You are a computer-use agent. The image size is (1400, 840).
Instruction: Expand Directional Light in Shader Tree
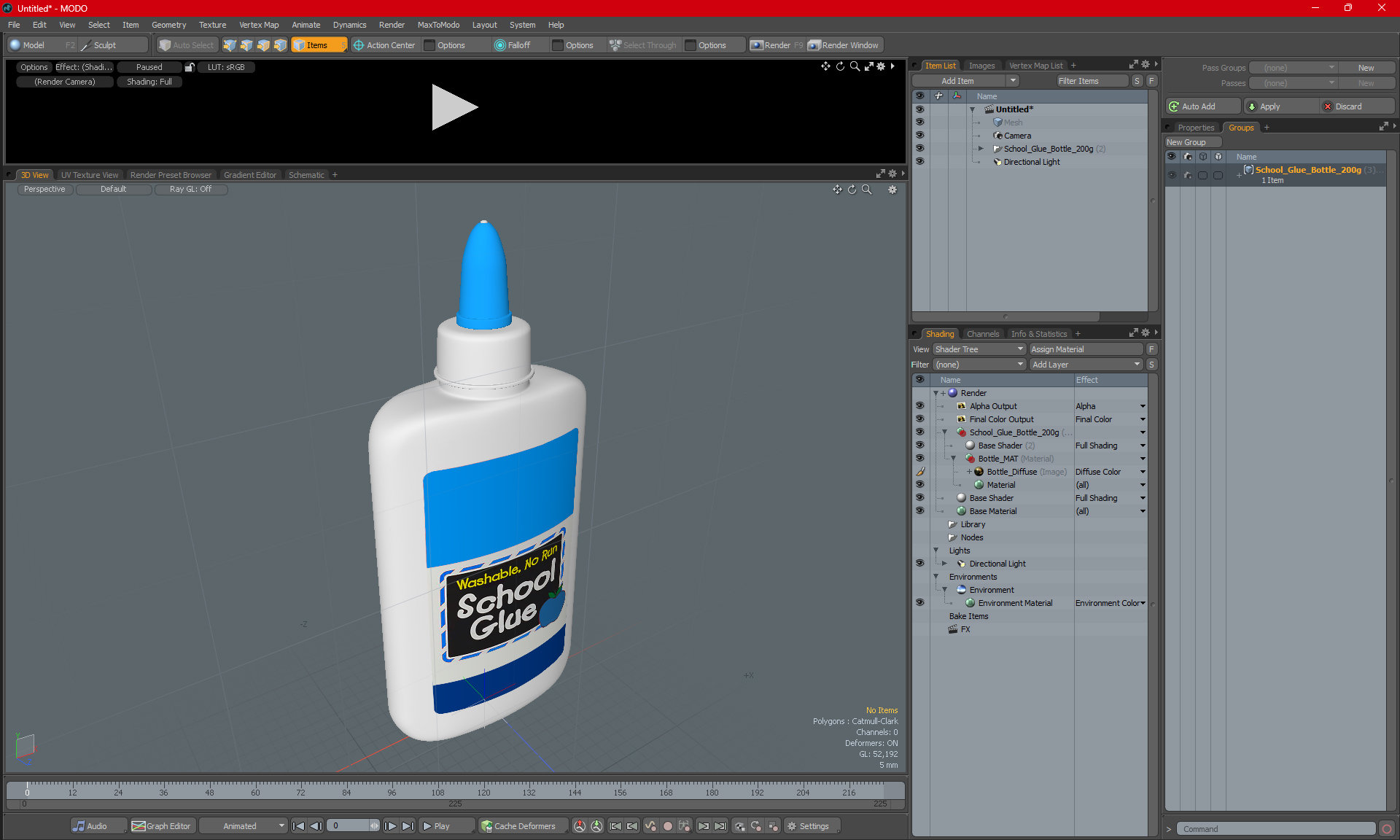tap(944, 564)
